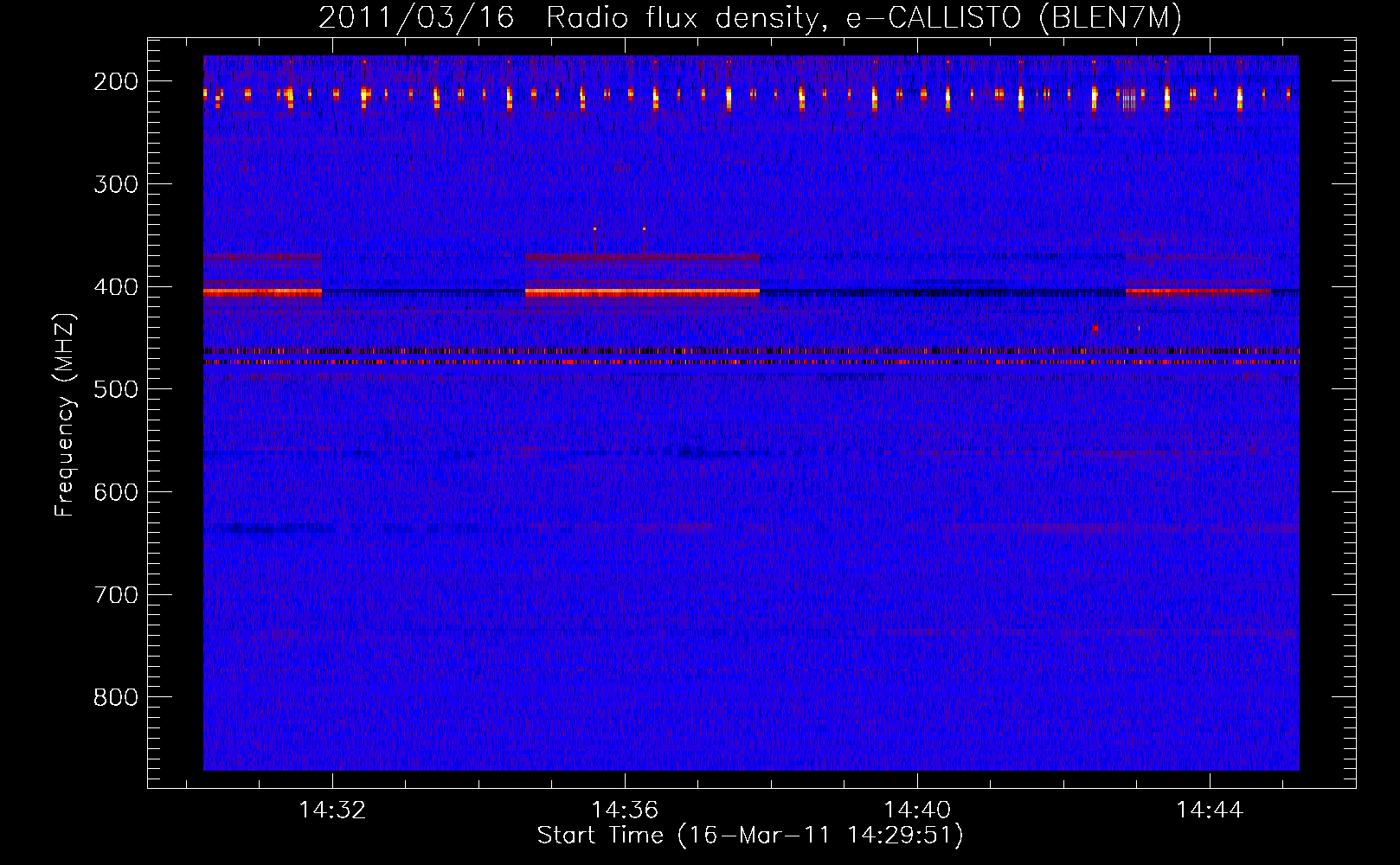
Task: Click the 500 frequency tick label
Action: click(x=116, y=389)
